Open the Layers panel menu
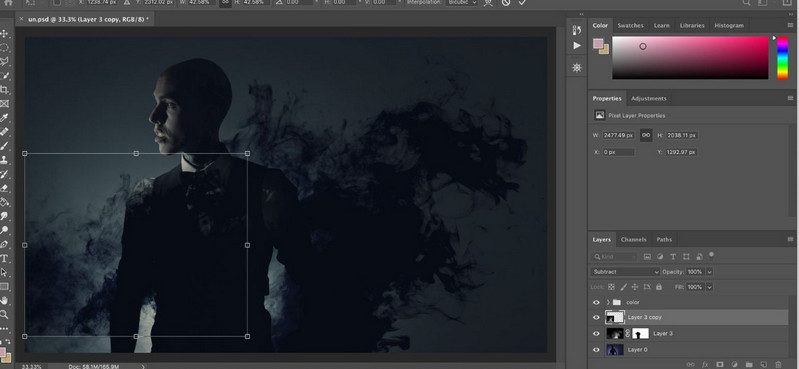The width and height of the screenshot is (799, 369). pyautogui.click(x=790, y=240)
